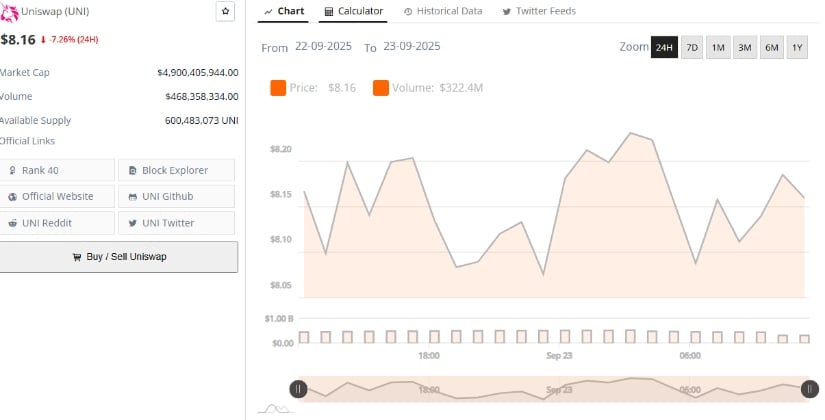Image resolution: width=825 pixels, height=420 pixels.
Task: Click the Uniswap unicorn logo icon
Action: pyautogui.click(x=9, y=13)
